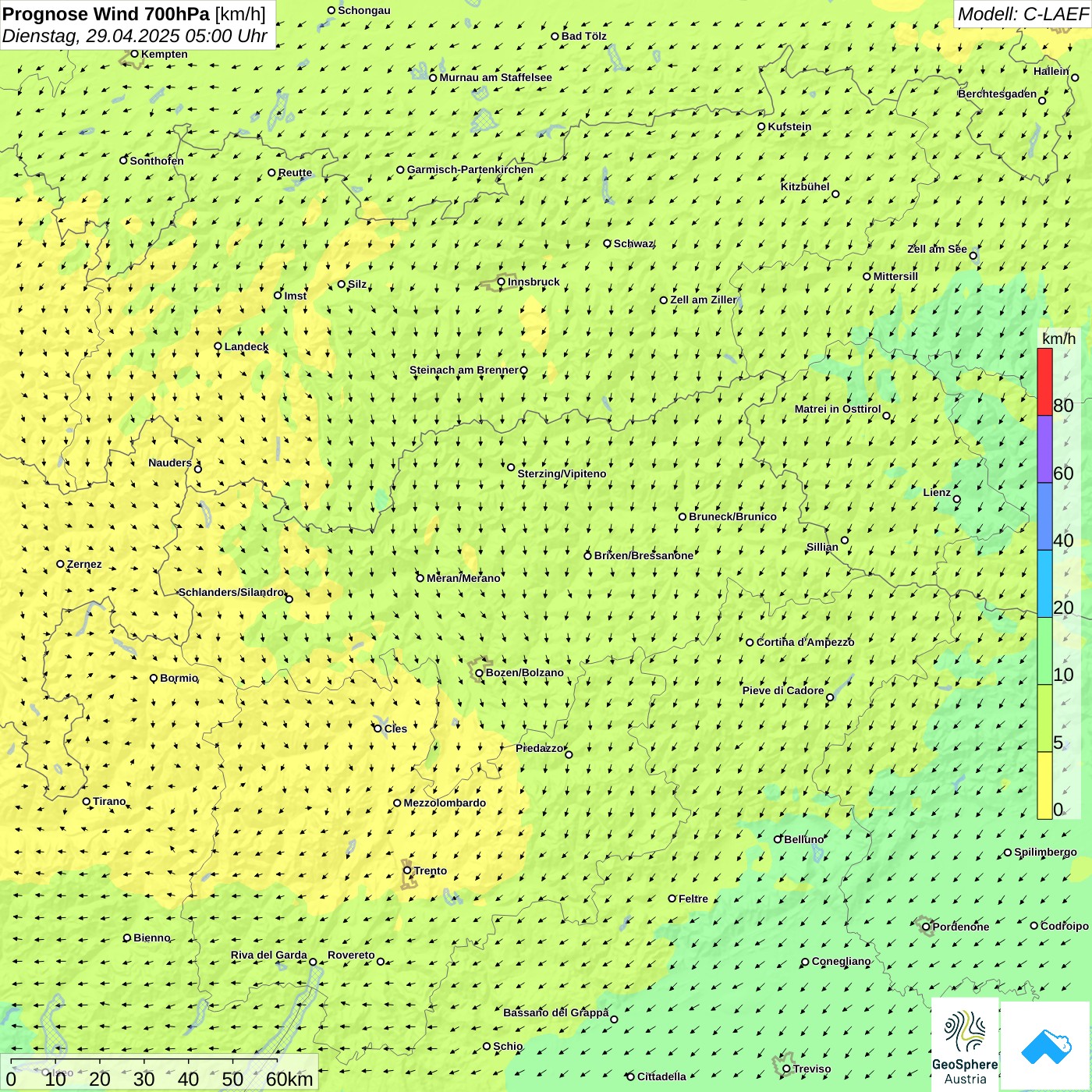The height and width of the screenshot is (1092, 1092).
Task: Click the 'Sillian' label
Action: pyautogui.click(x=822, y=547)
